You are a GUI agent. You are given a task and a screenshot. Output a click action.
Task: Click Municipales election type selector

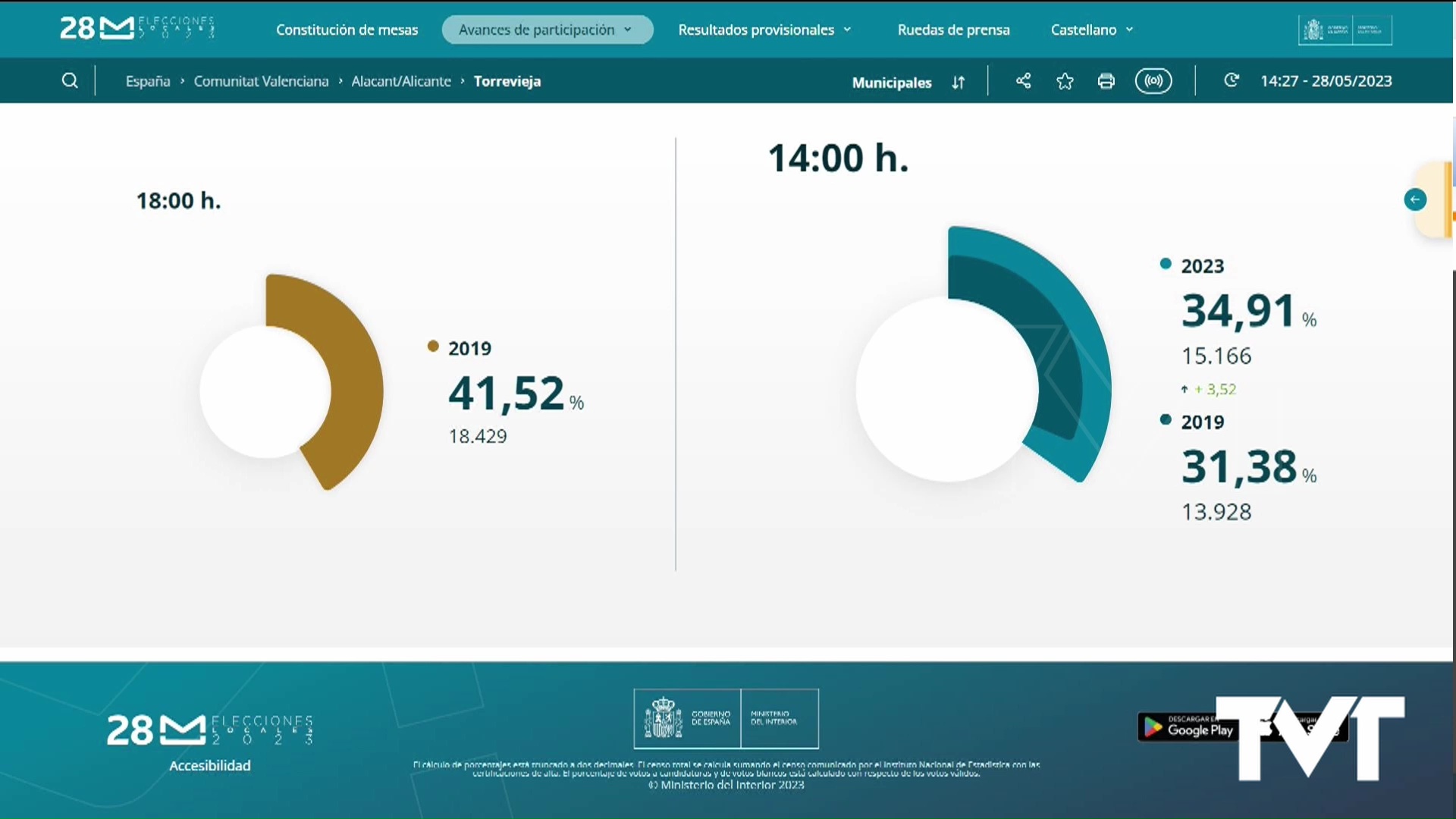coord(892,82)
